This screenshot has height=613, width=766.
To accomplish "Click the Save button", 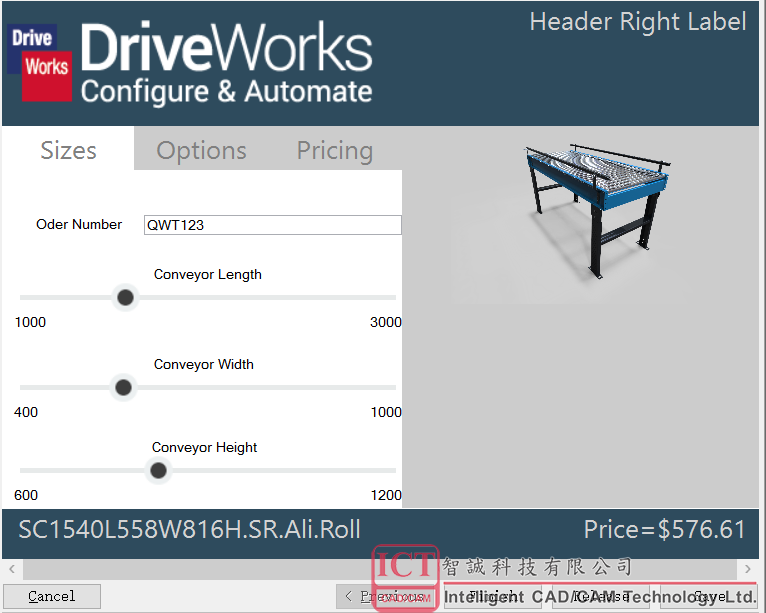I will [x=708, y=596].
